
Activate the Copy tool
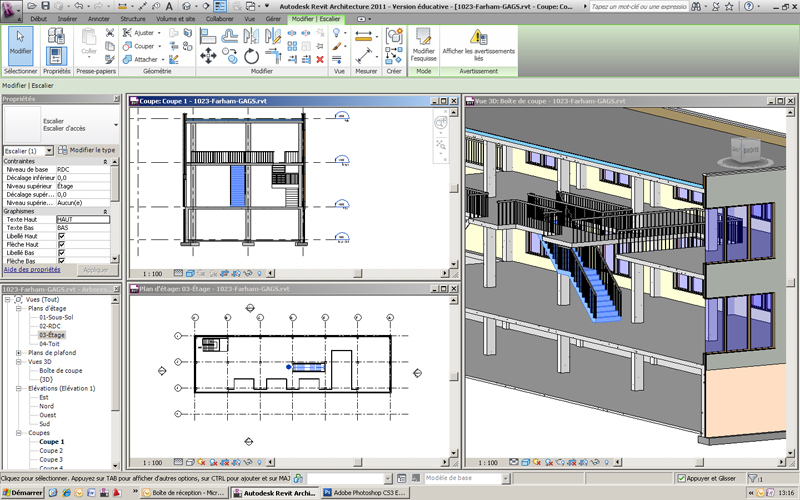(230, 56)
